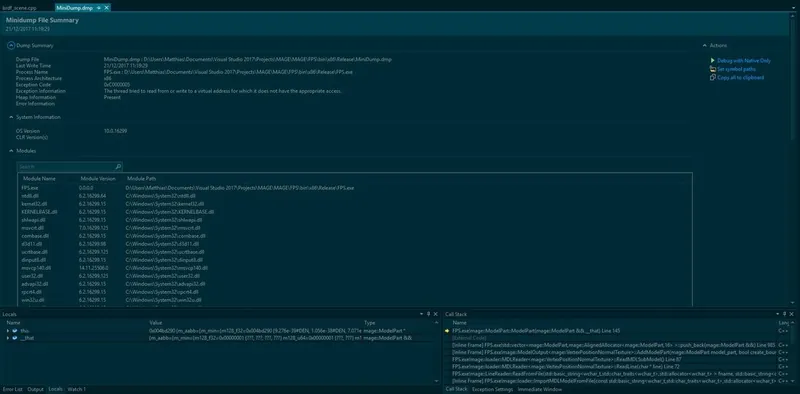Screen dimensions: 800x394
Task: Sort modules by Module Name column
Action: pos(39,179)
